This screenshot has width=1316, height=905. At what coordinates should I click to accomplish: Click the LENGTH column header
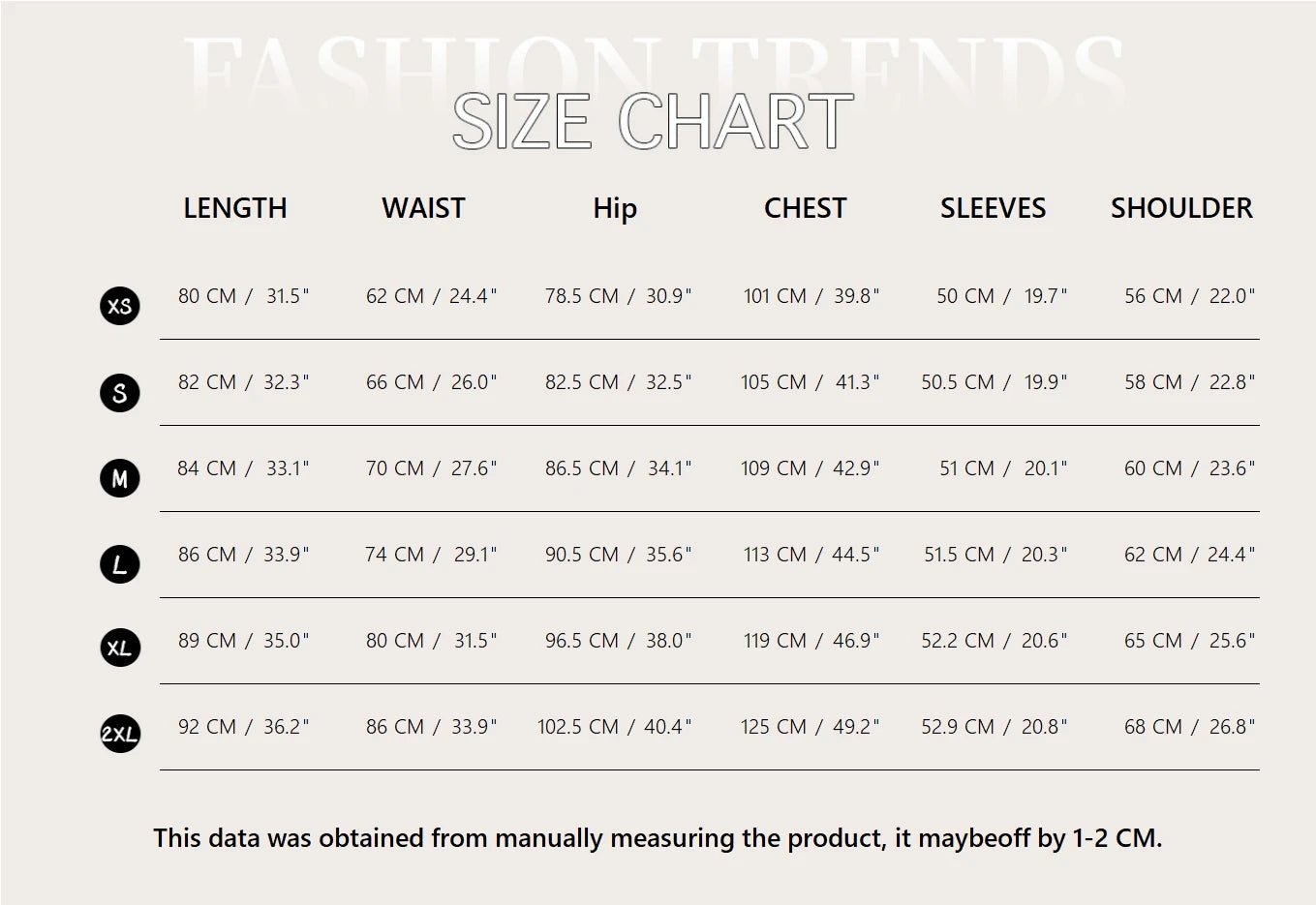pyautogui.click(x=235, y=208)
